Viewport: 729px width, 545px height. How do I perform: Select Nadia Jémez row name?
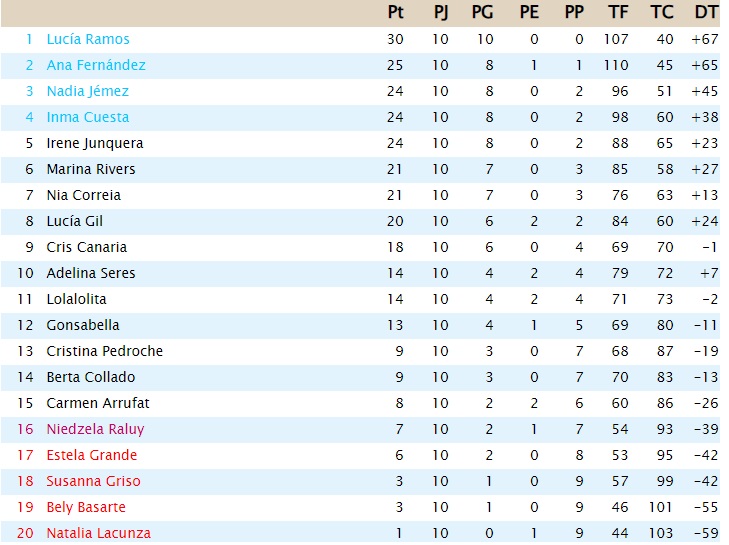click(87, 91)
